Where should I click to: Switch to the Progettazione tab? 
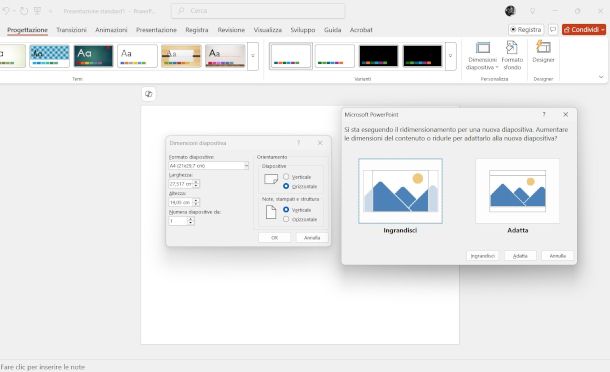tap(27, 30)
